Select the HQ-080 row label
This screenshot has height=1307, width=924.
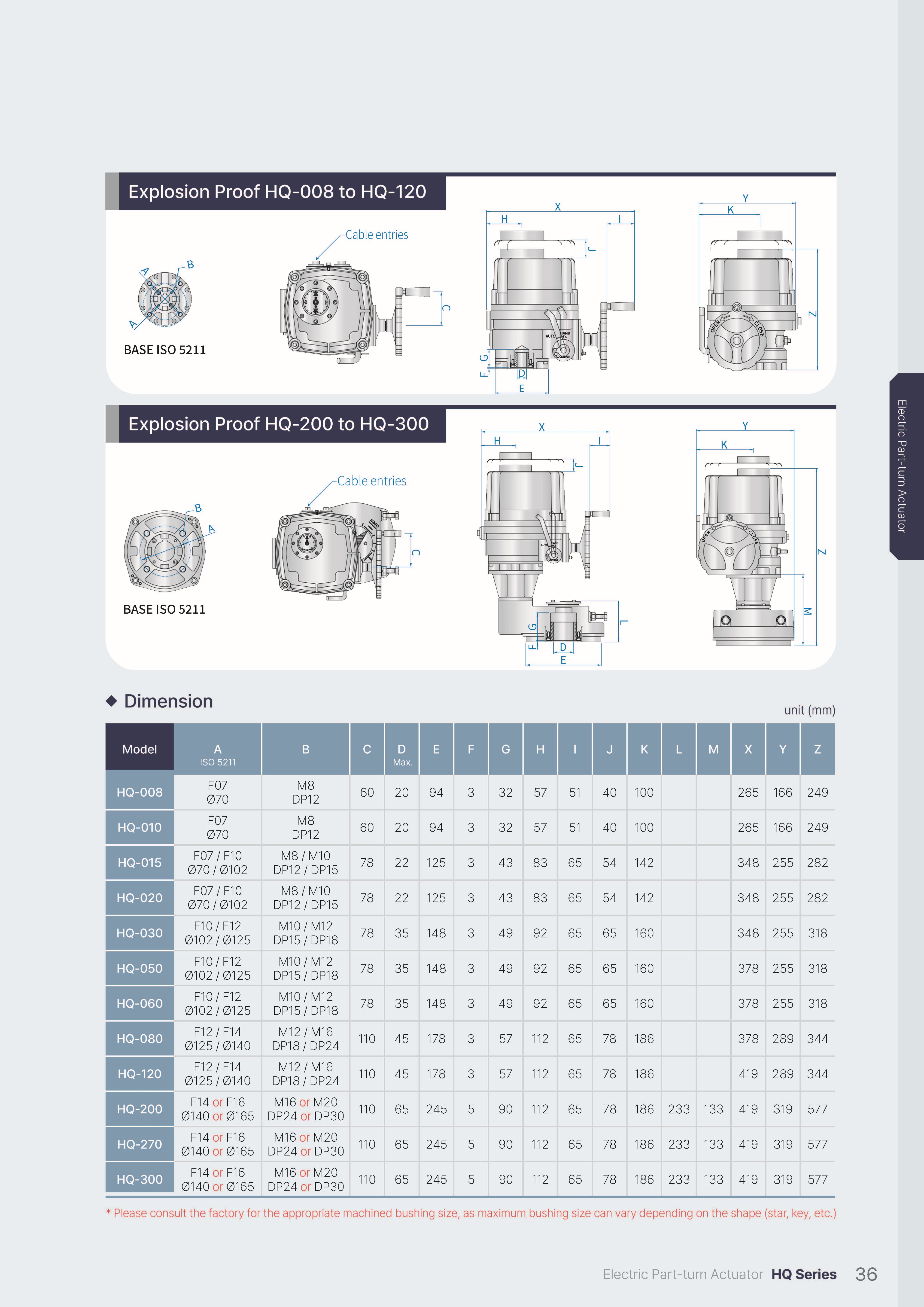point(140,1038)
